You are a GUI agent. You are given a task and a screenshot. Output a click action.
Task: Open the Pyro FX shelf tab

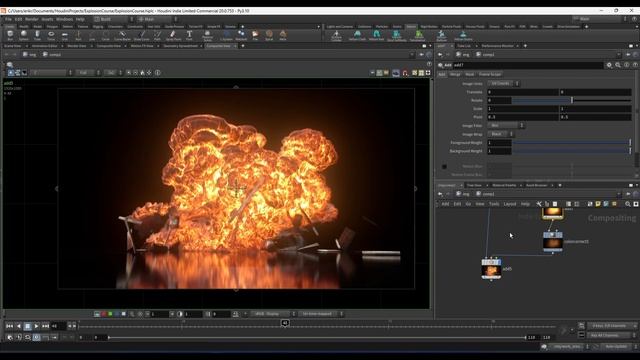click(x=509, y=27)
